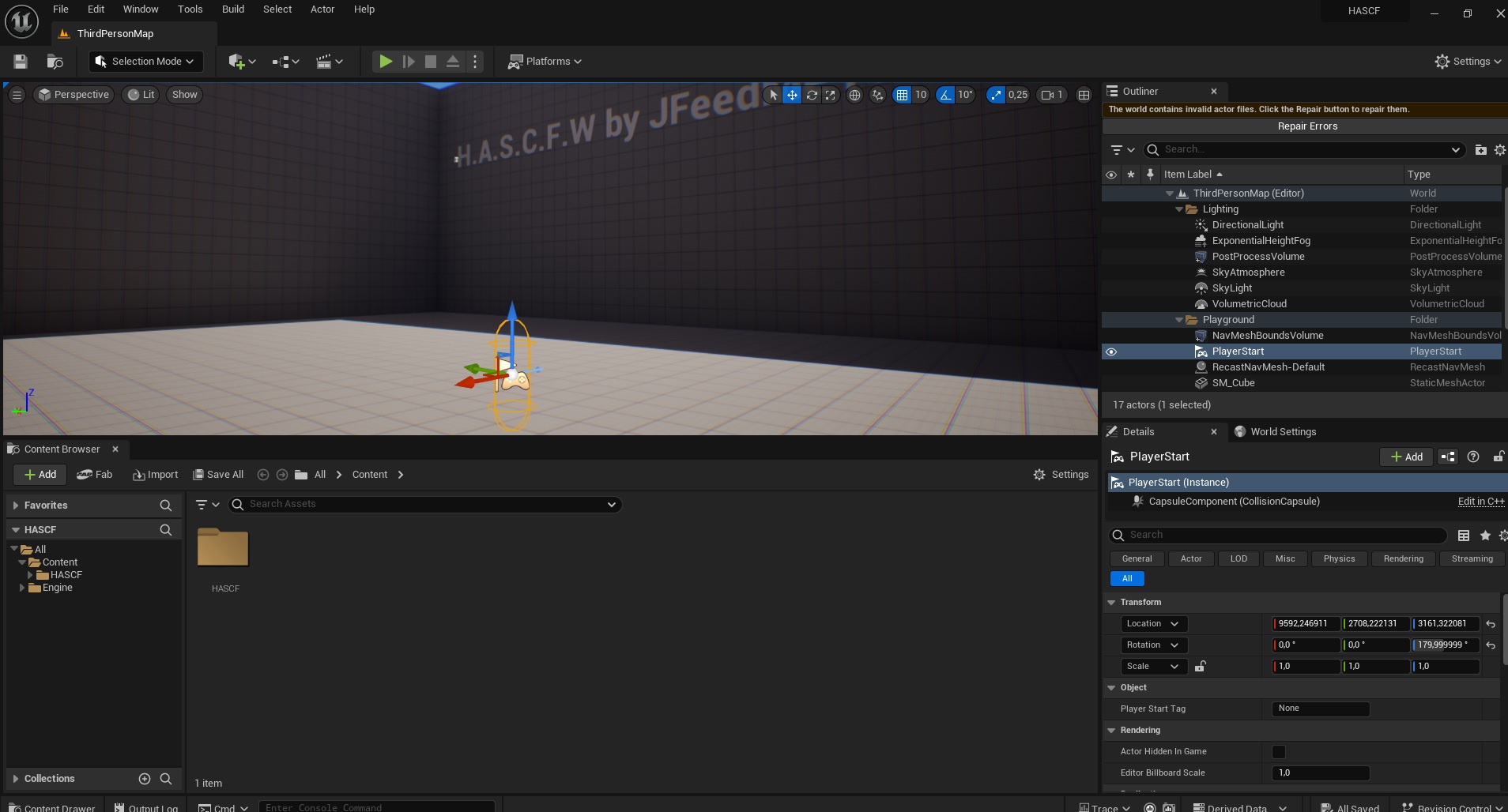Click the Blueprint/Add Script icon in Details
The width and height of the screenshot is (1508, 812).
1448,457
